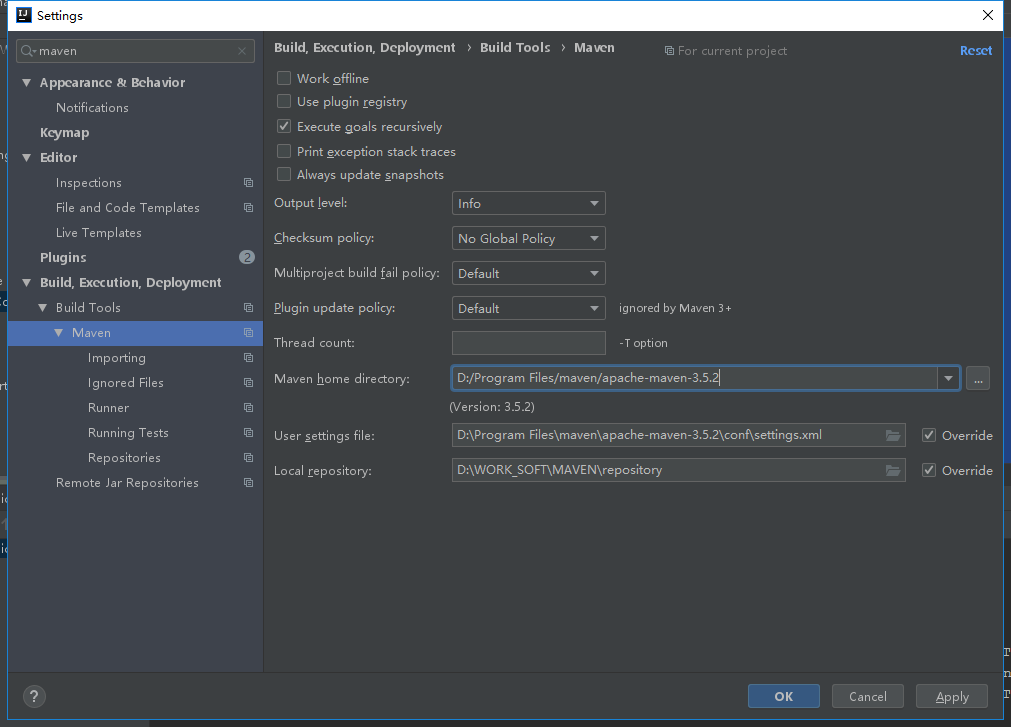Viewport: 1011px width, 727px height.
Task: Collapse Appearance & Behavior section
Action: click(26, 82)
